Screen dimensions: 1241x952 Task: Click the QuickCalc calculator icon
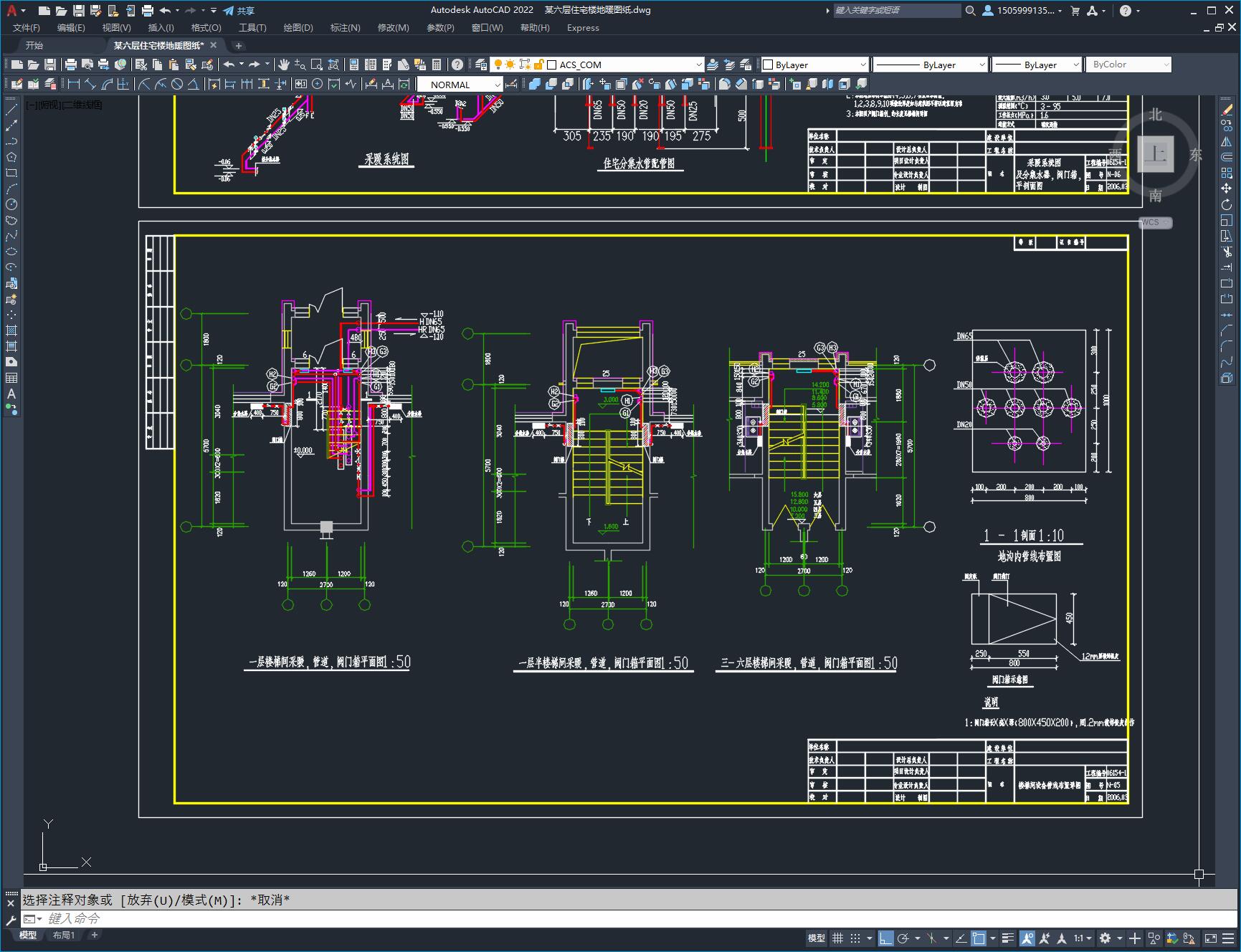[x=437, y=65]
